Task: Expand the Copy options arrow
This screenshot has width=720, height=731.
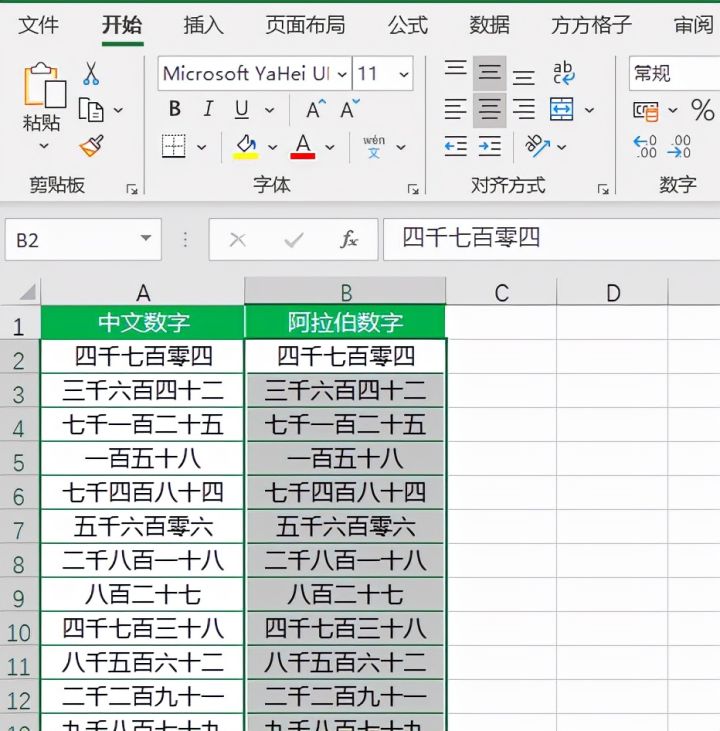Action: coord(118,110)
